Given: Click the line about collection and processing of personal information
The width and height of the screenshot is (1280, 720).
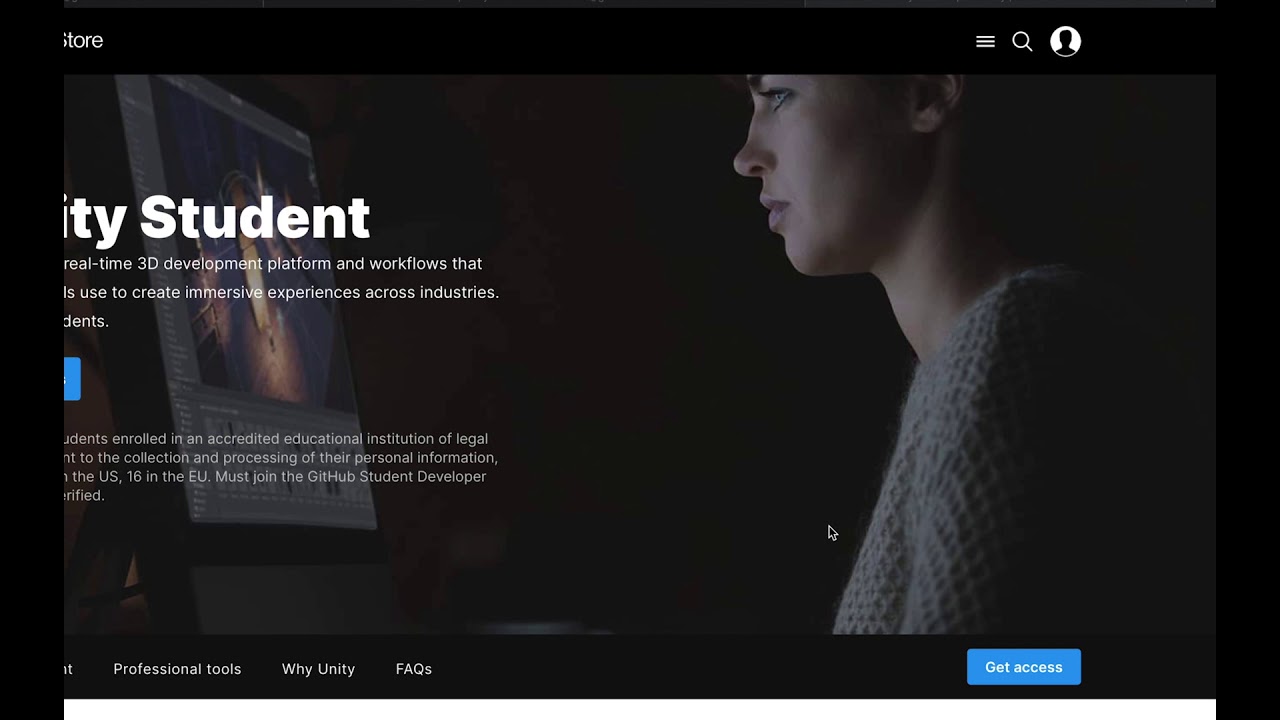Looking at the screenshot, I should (281, 458).
